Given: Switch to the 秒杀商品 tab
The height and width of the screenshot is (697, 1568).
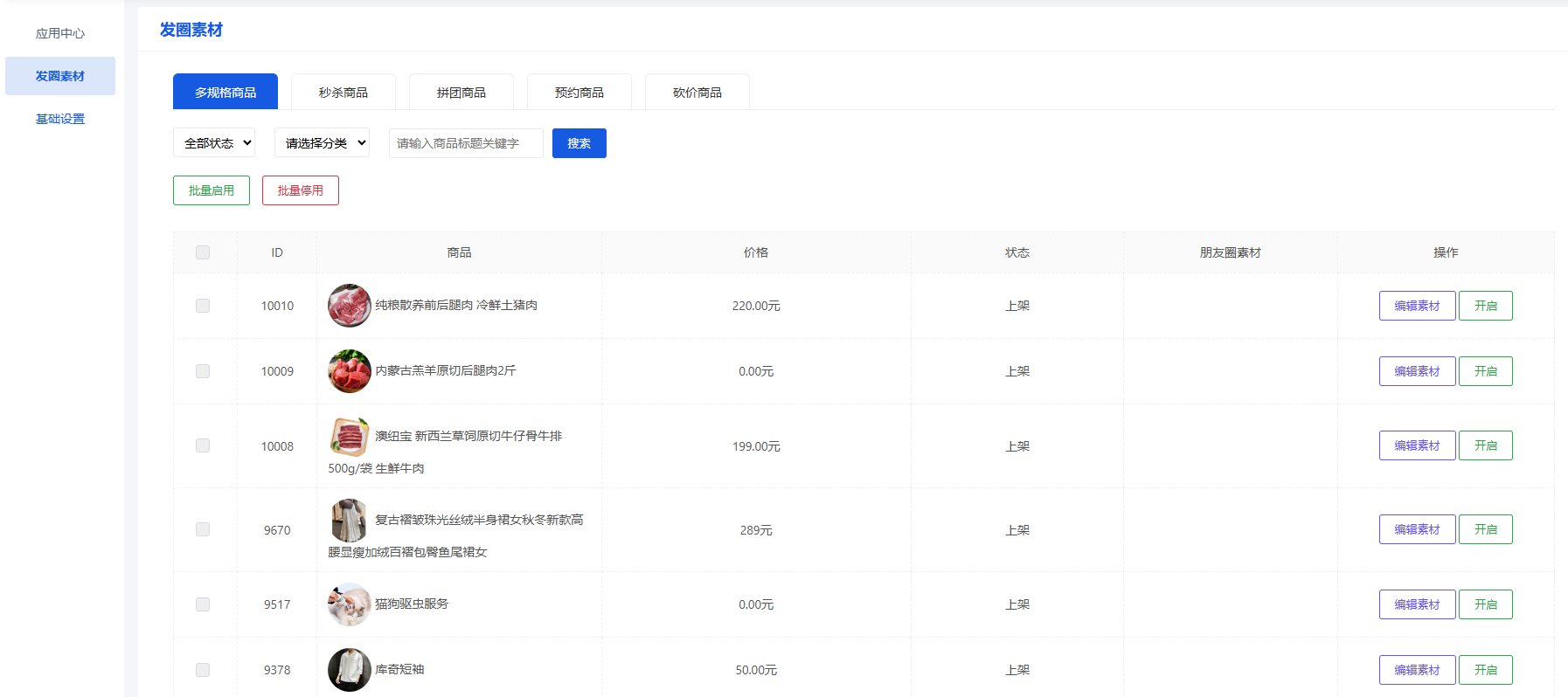Looking at the screenshot, I should pyautogui.click(x=343, y=93).
